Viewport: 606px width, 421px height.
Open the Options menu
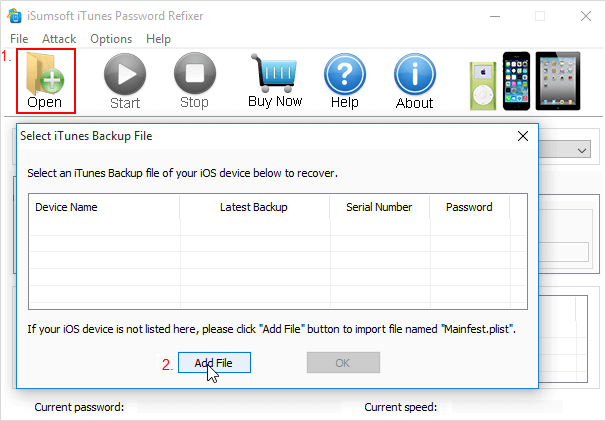coord(111,39)
